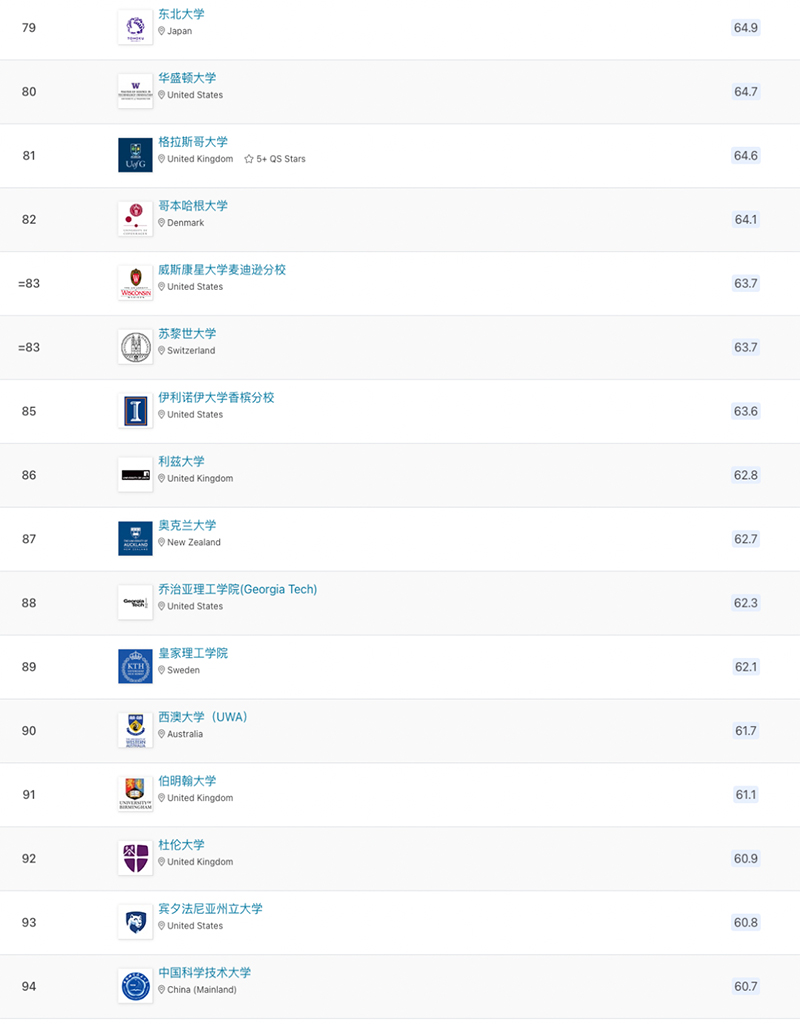
Task: Click the University of Birmingham crest logo
Action: click(x=135, y=794)
